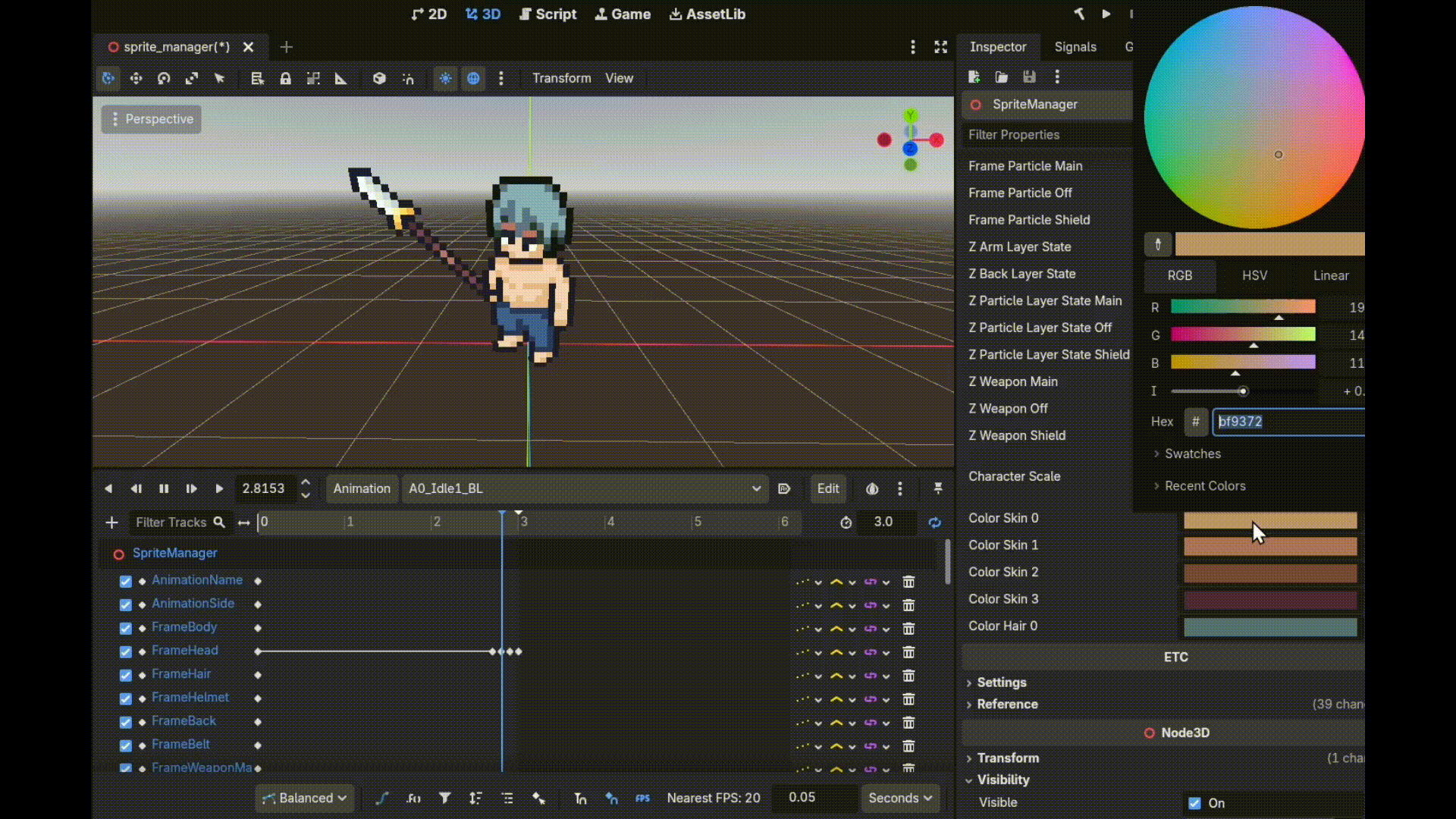The height and width of the screenshot is (819, 1456).
Task: Open the A0_Idle1_BL animation dropdown
Action: 584,489
